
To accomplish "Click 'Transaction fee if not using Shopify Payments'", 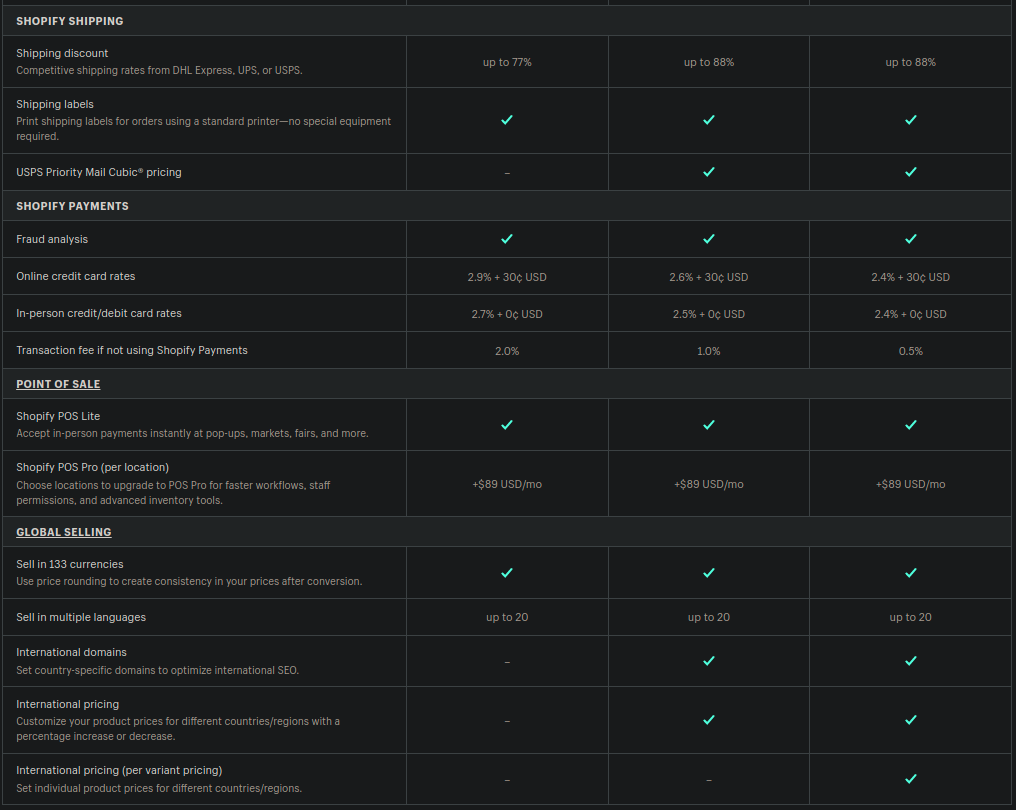I will pyautogui.click(x=132, y=350).
